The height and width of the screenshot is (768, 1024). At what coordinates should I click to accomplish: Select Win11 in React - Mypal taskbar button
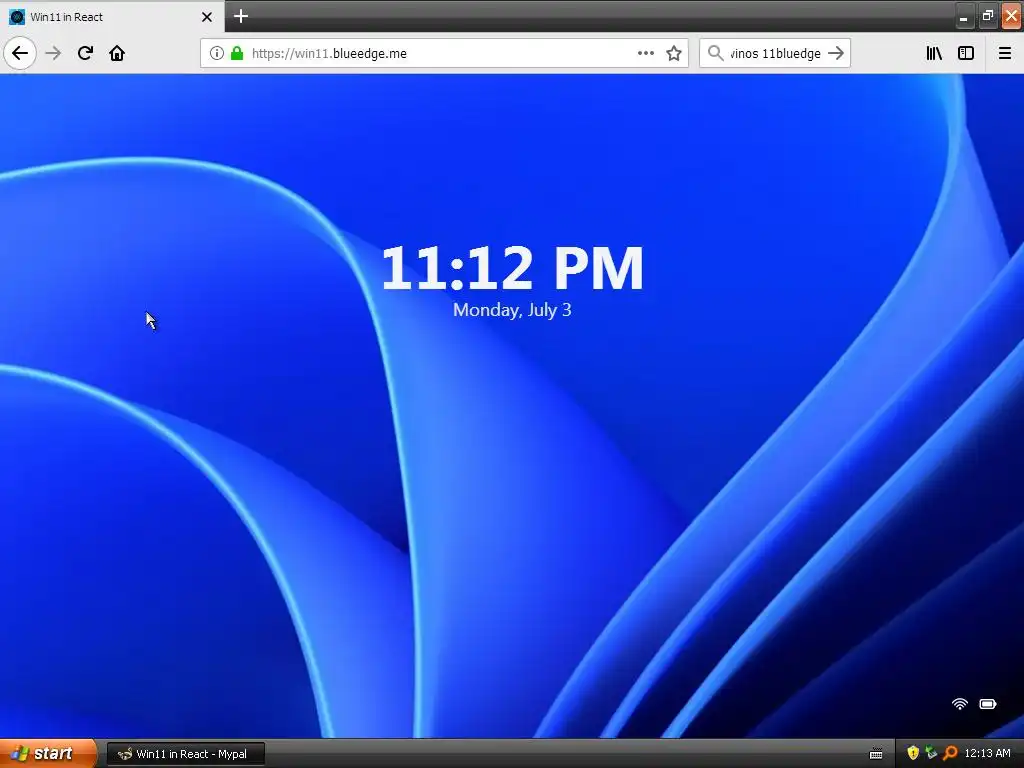(186, 754)
